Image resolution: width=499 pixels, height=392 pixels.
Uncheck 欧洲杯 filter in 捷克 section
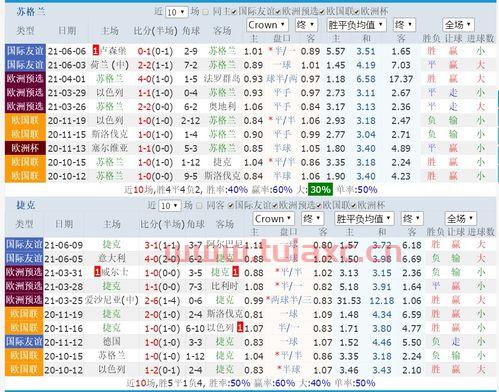tap(354, 206)
